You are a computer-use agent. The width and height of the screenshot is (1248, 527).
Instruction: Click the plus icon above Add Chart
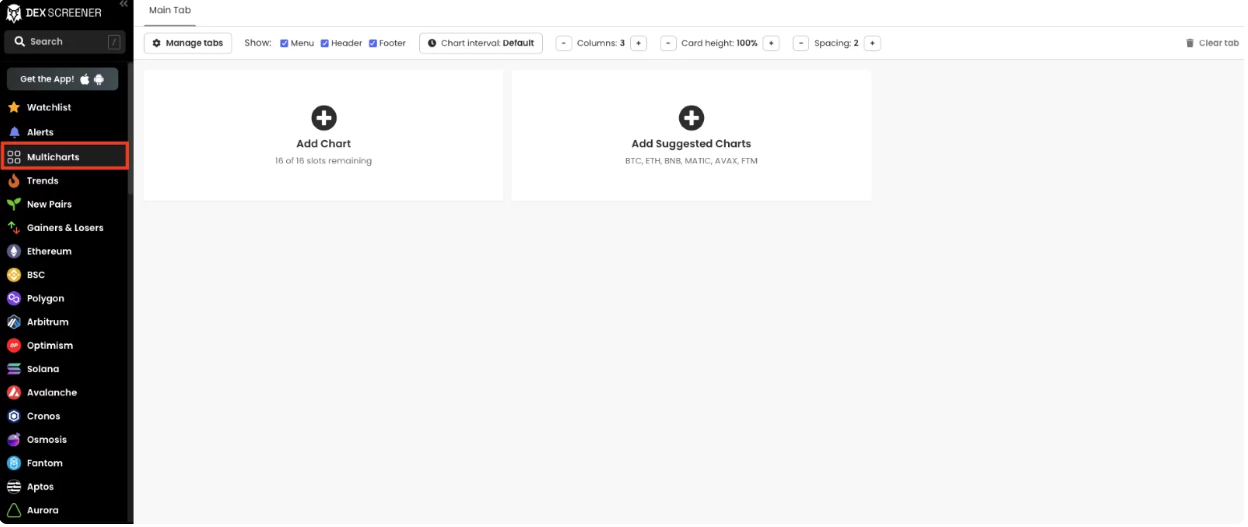(323, 118)
